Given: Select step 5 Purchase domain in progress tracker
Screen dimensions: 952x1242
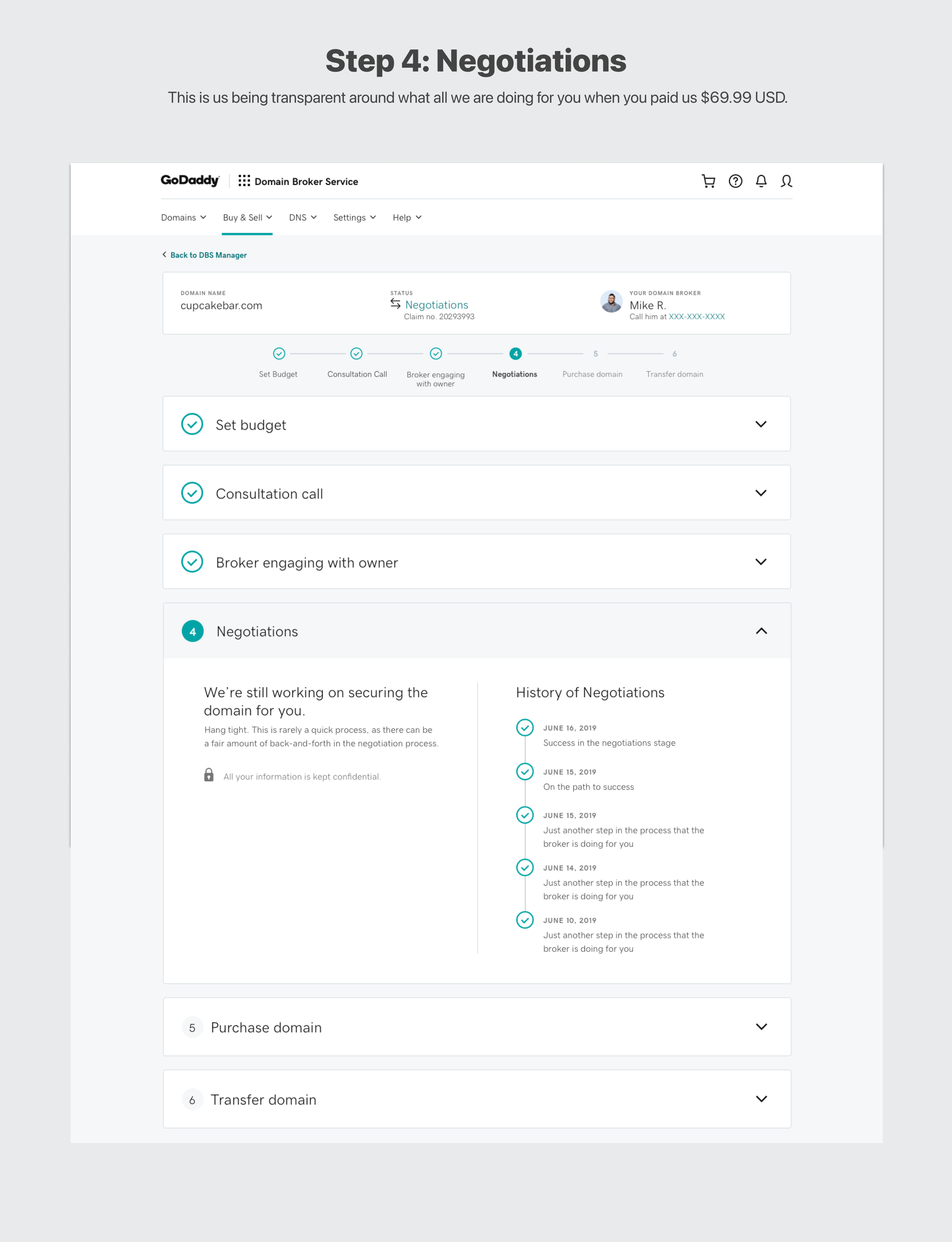Looking at the screenshot, I should pos(595,354).
